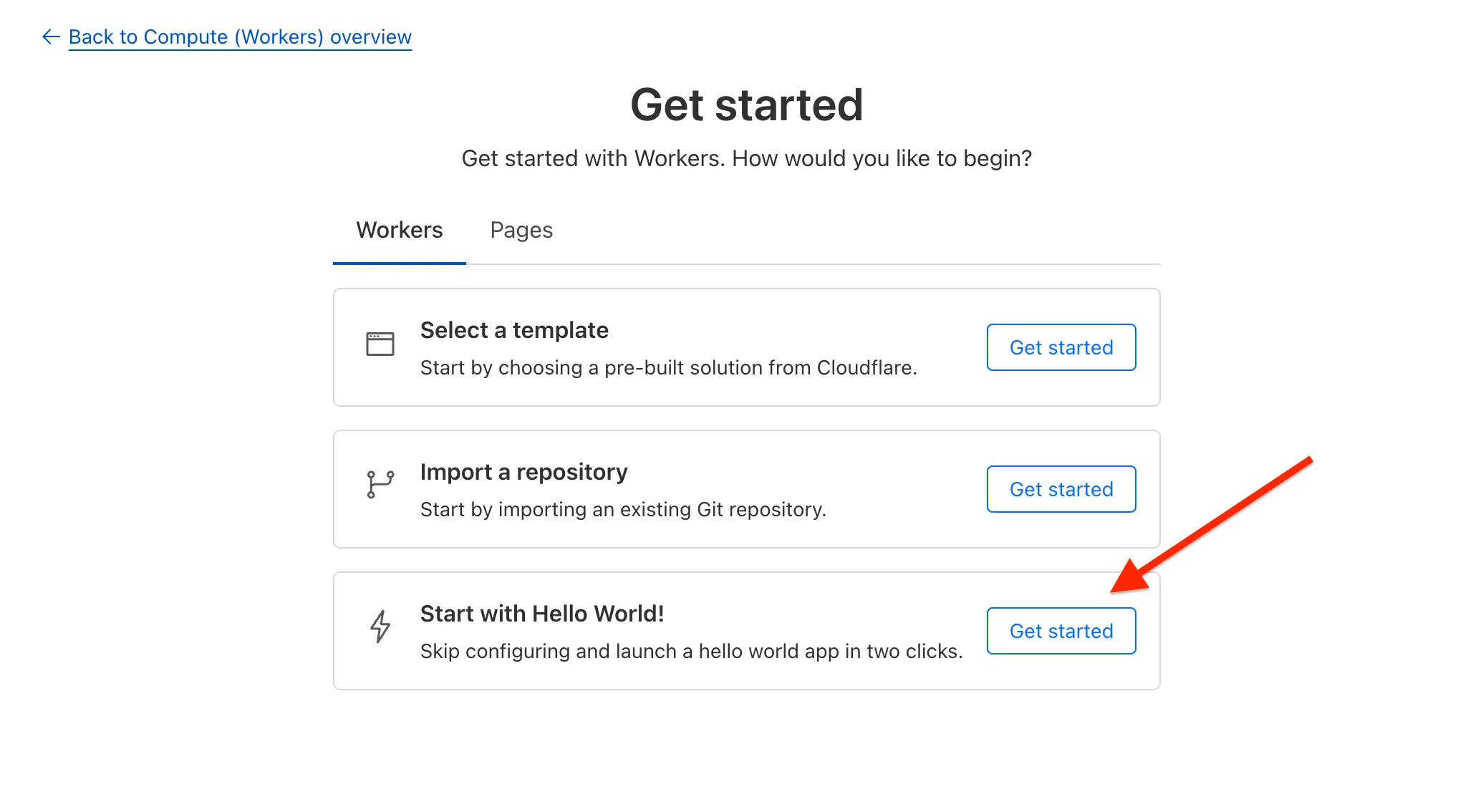This screenshot has height=812, width=1458.
Task: Click the main Get started page title
Action: click(746, 105)
